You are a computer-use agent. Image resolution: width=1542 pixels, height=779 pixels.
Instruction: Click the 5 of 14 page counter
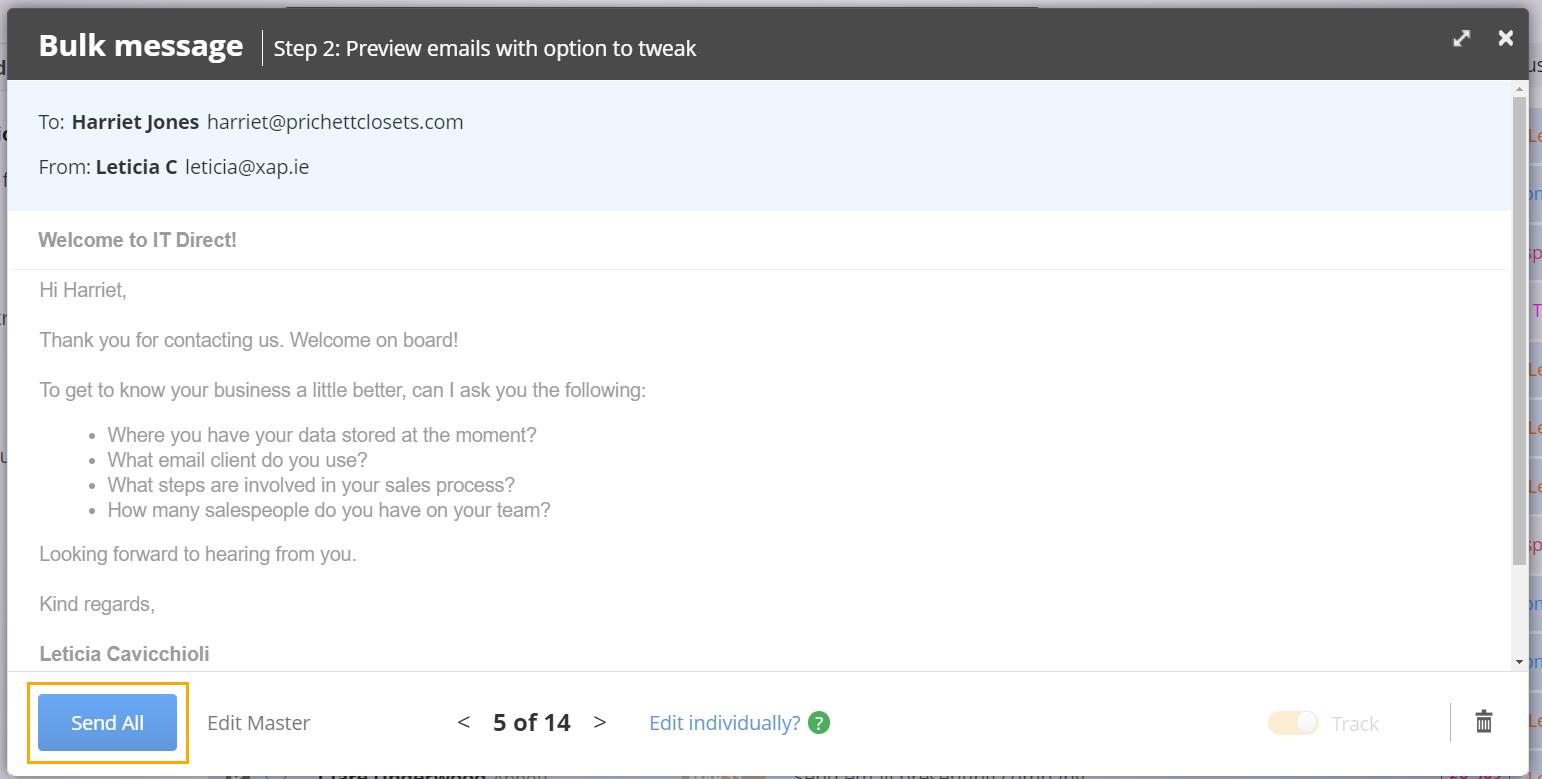tap(532, 722)
